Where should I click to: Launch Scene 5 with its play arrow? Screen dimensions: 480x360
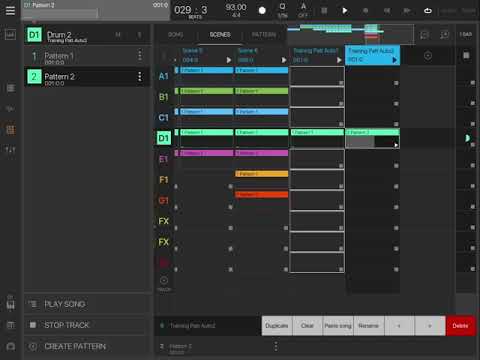click(229, 60)
